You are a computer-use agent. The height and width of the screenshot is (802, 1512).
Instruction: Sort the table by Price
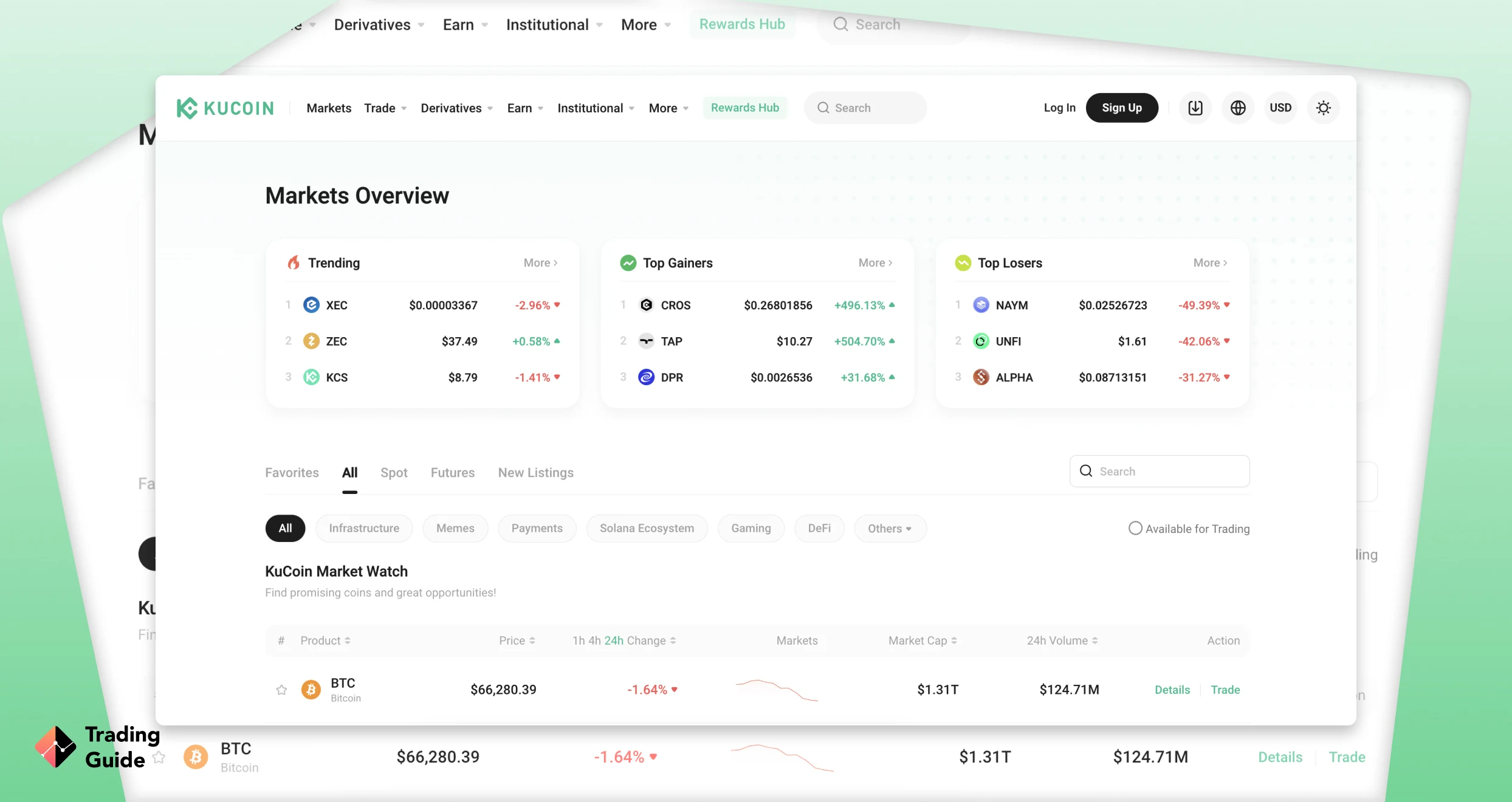517,640
